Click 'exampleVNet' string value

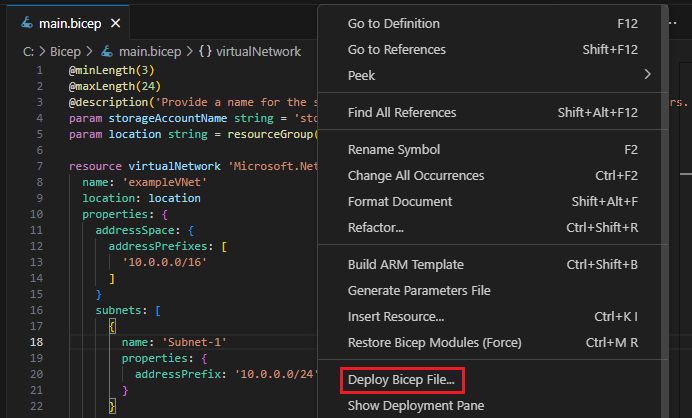click(x=165, y=182)
